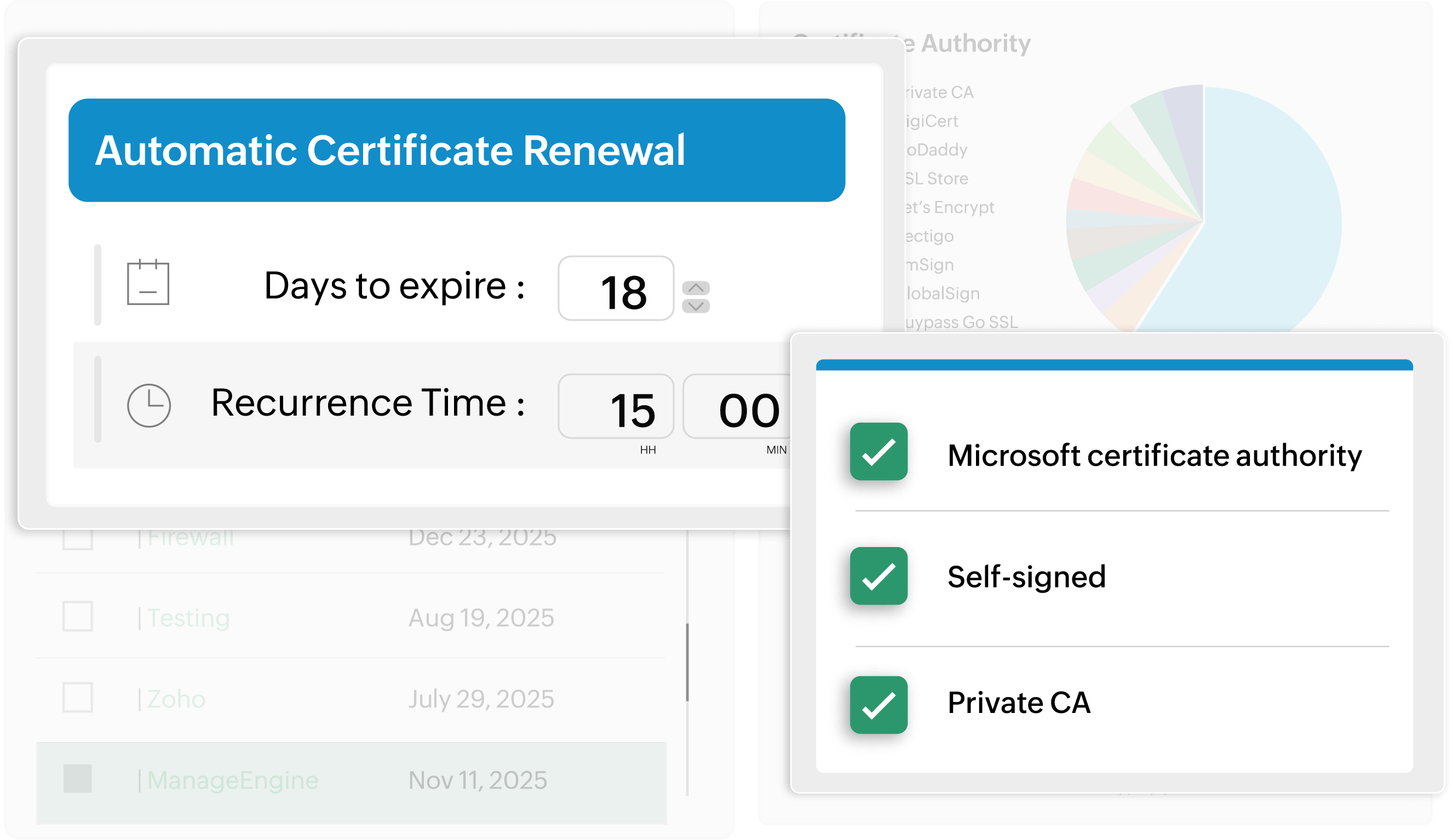The width and height of the screenshot is (1453, 840).
Task: Toggle the Self-signed checkbox
Action: click(x=878, y=576)
